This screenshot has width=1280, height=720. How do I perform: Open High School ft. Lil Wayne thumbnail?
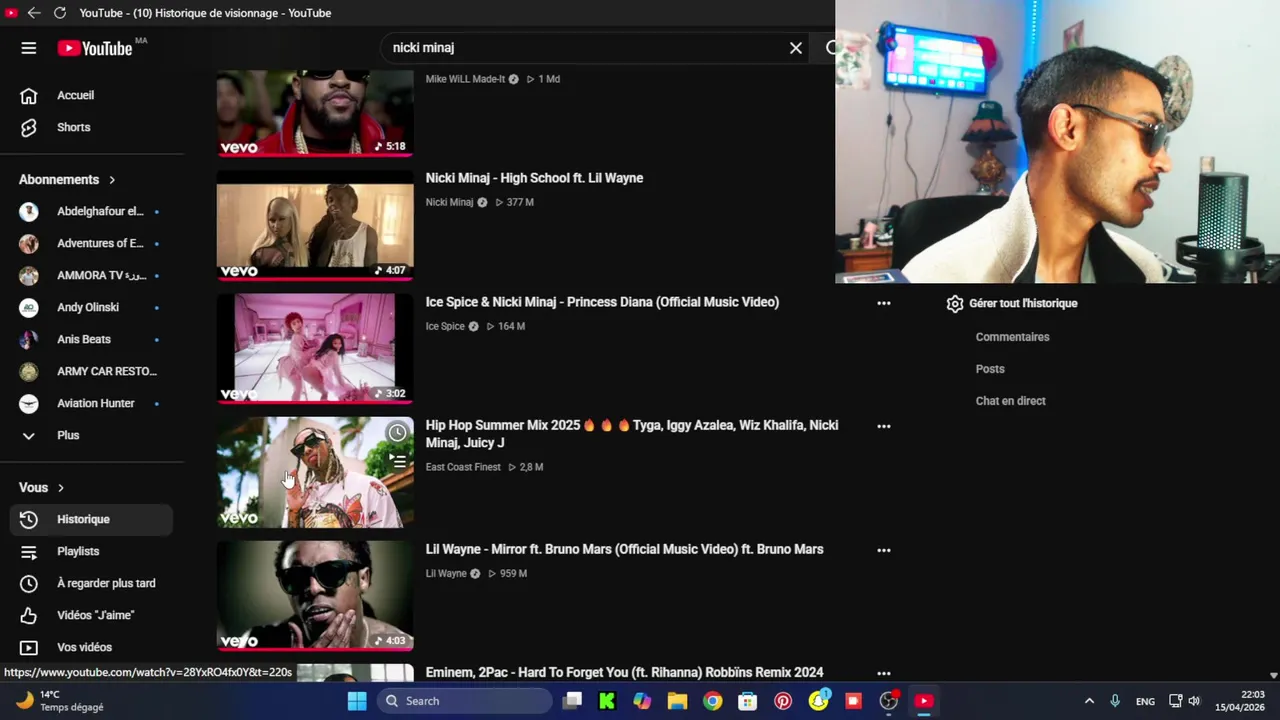pos(315,225)
